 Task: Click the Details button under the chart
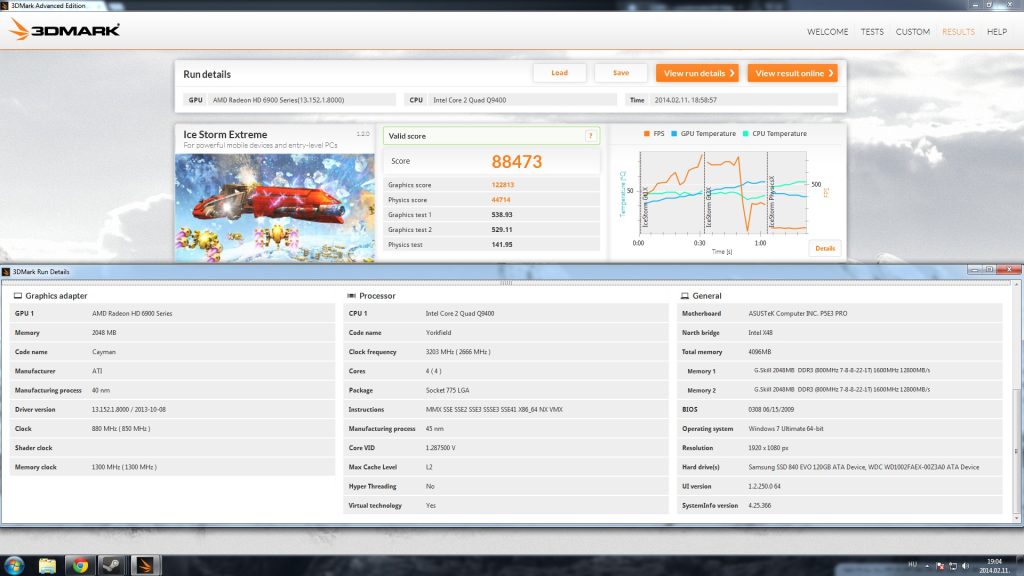coord(825,248)
